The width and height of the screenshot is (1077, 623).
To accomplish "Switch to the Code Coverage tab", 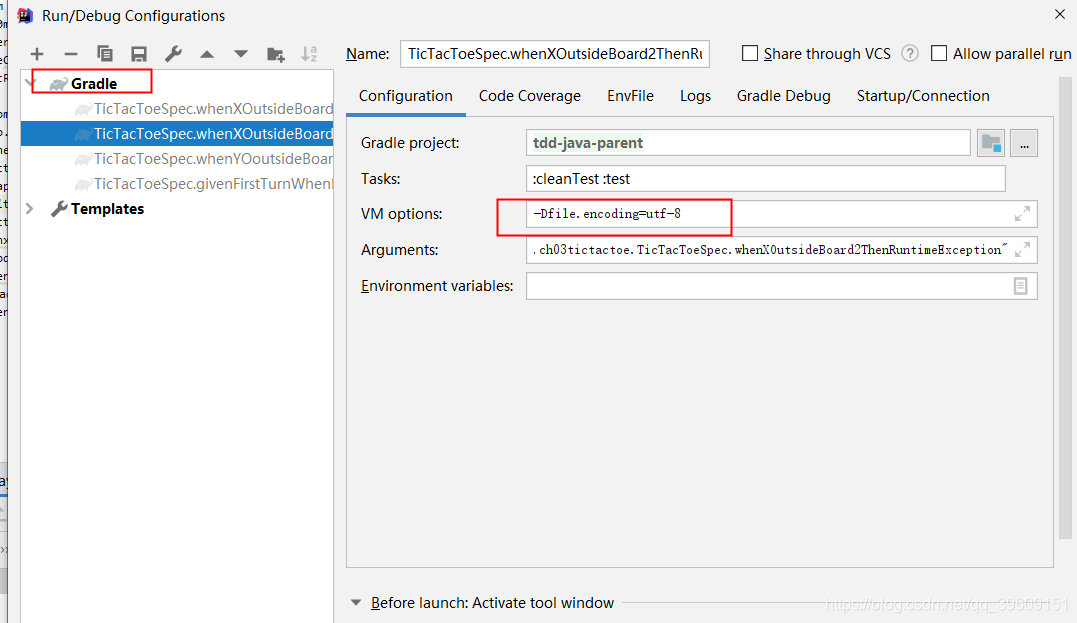I will 529,95.
